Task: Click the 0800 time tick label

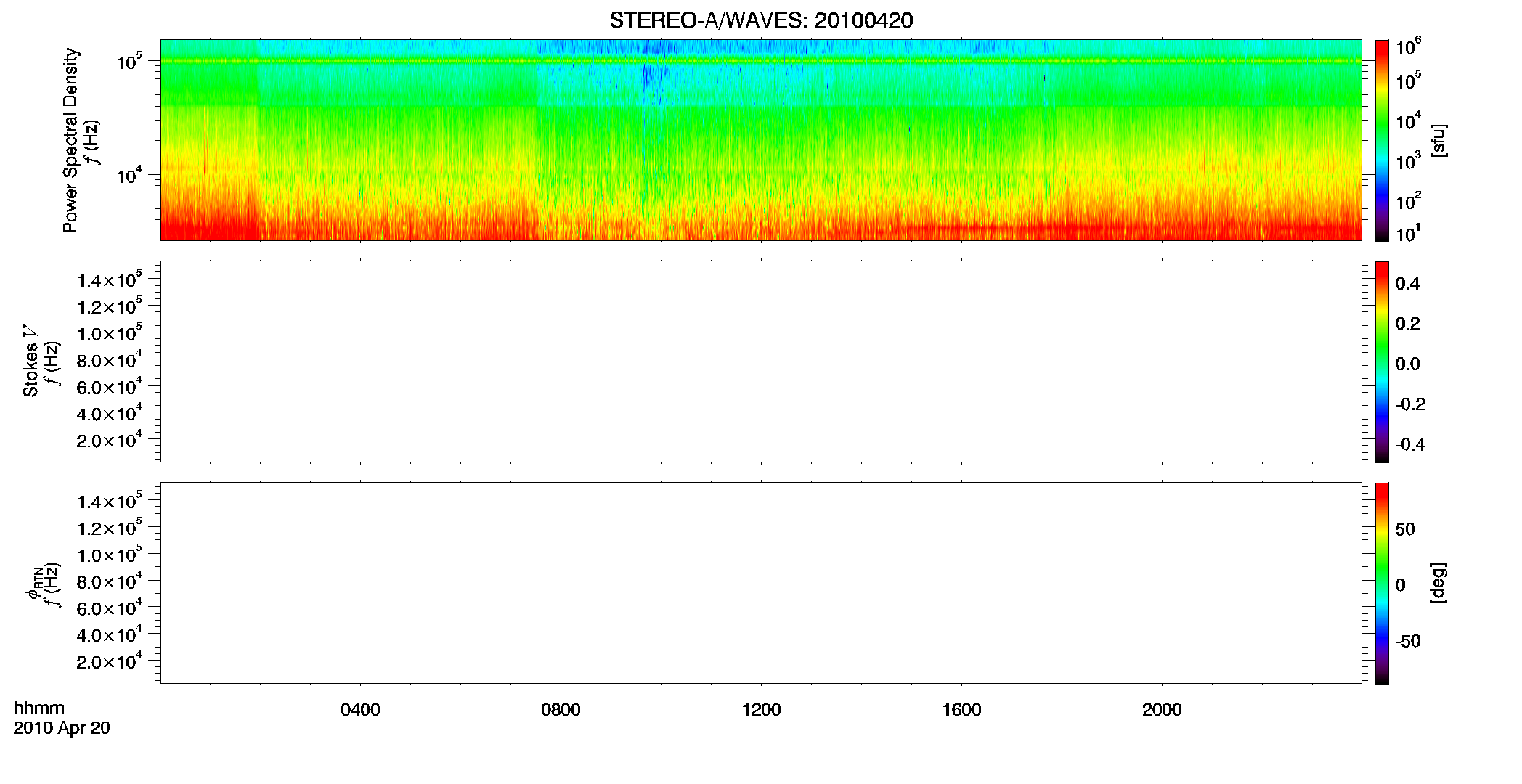Action: 561,710
